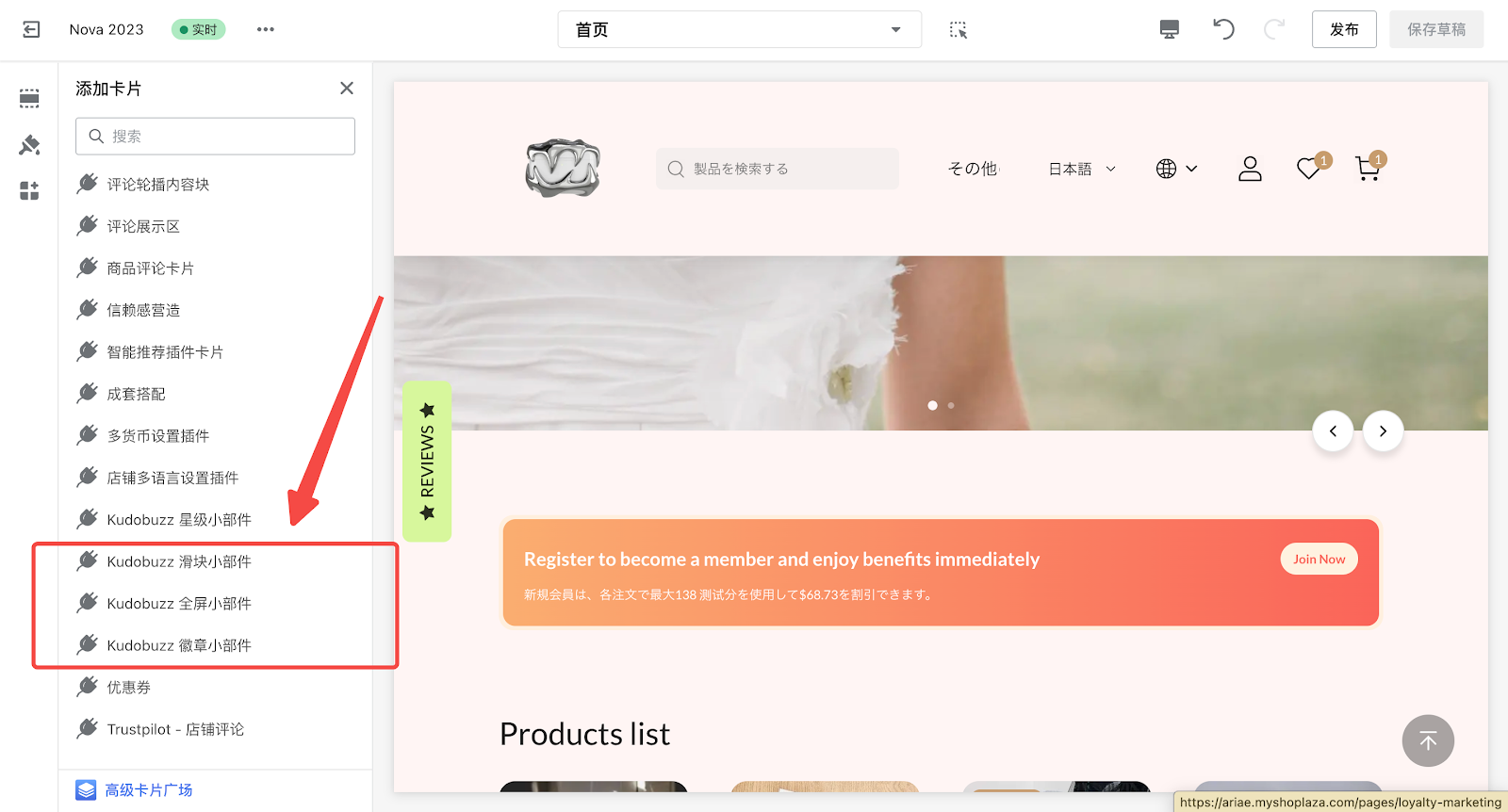Open the globe currency dropdown
The height and width of the screenshot is (812, 1508).
(1176, 169)
